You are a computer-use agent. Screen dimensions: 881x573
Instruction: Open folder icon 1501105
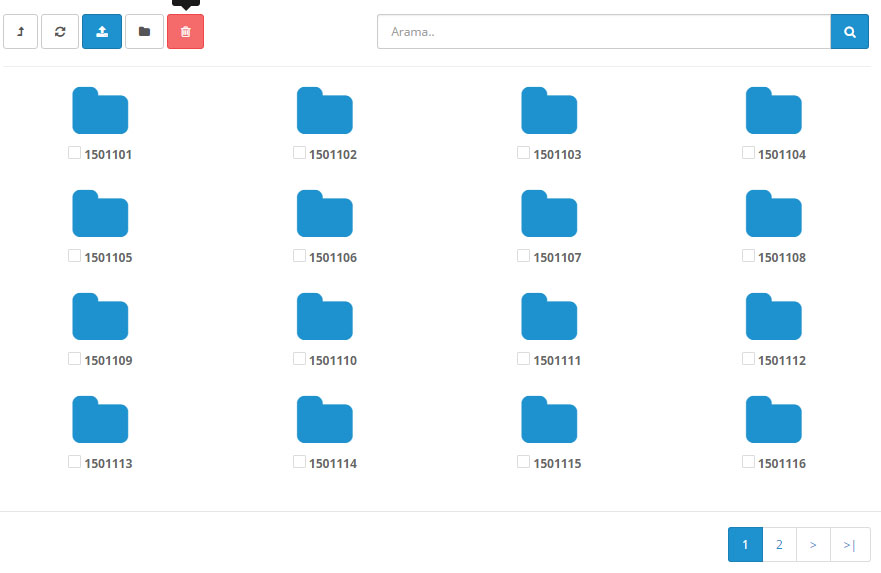(100, 213)
